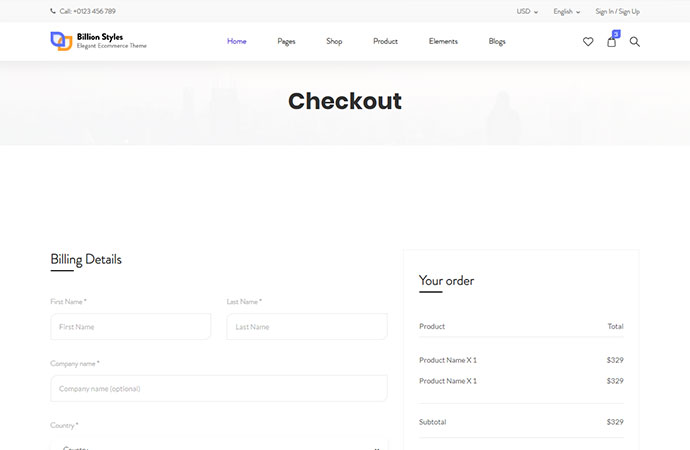Open the shopping cart bag icon

611,42
